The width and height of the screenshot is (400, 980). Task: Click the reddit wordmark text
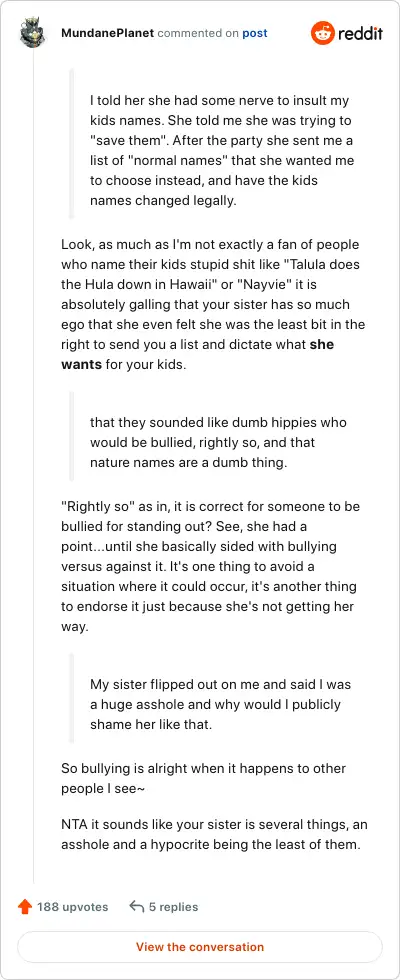361,33
